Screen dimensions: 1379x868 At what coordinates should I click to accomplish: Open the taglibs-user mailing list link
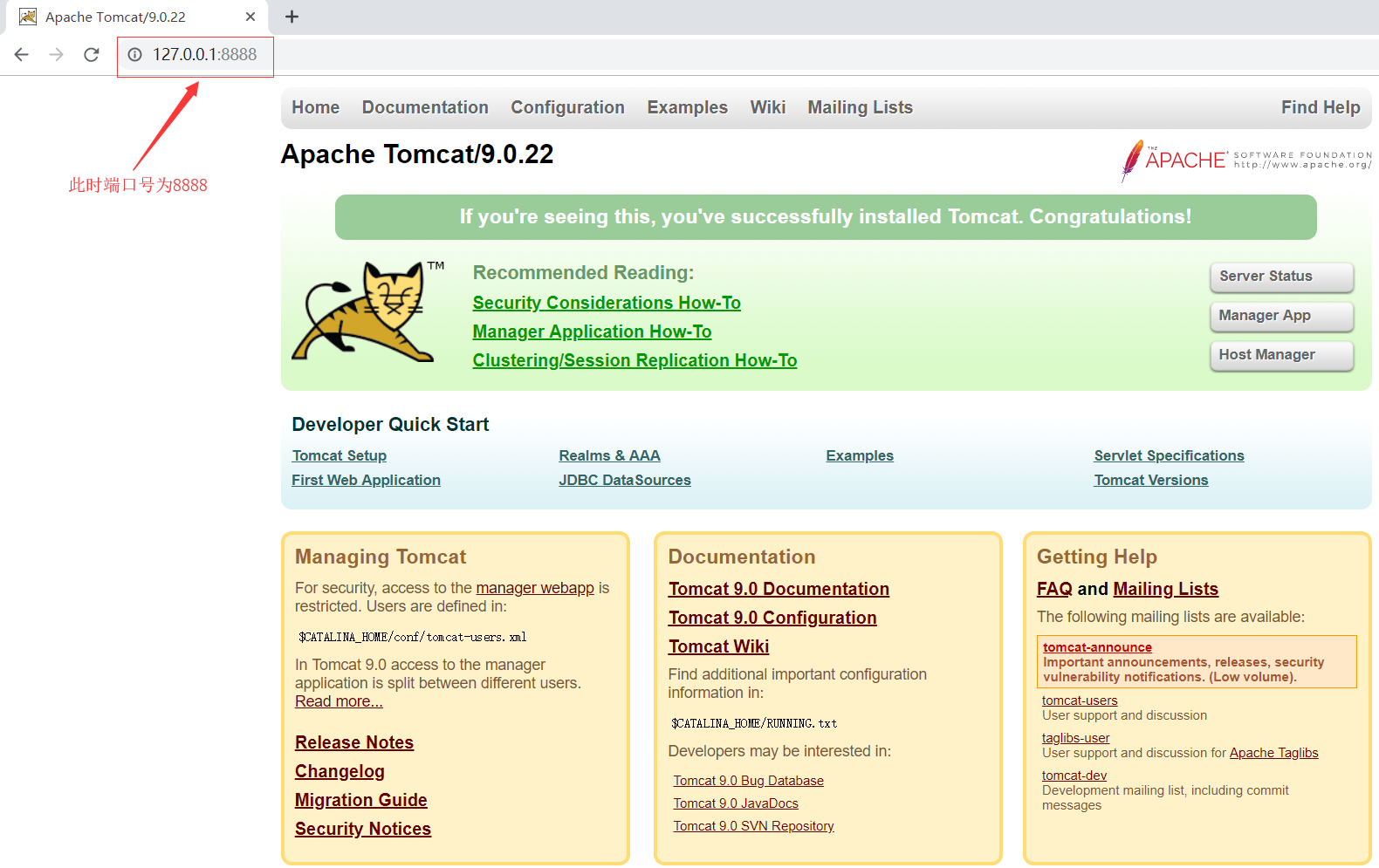1075,738
